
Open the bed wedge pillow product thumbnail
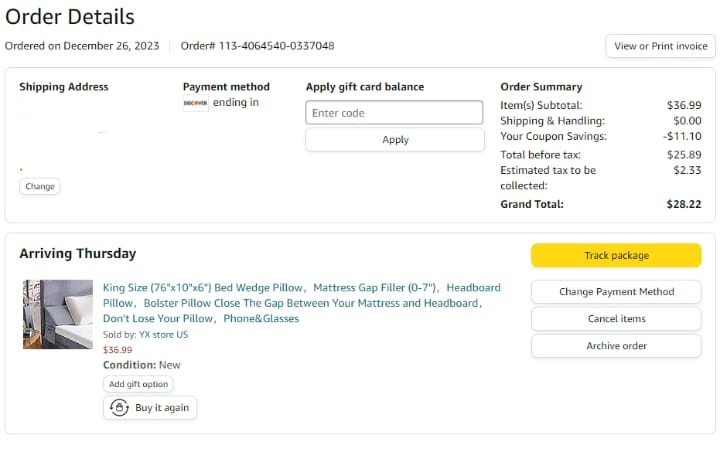58,314
